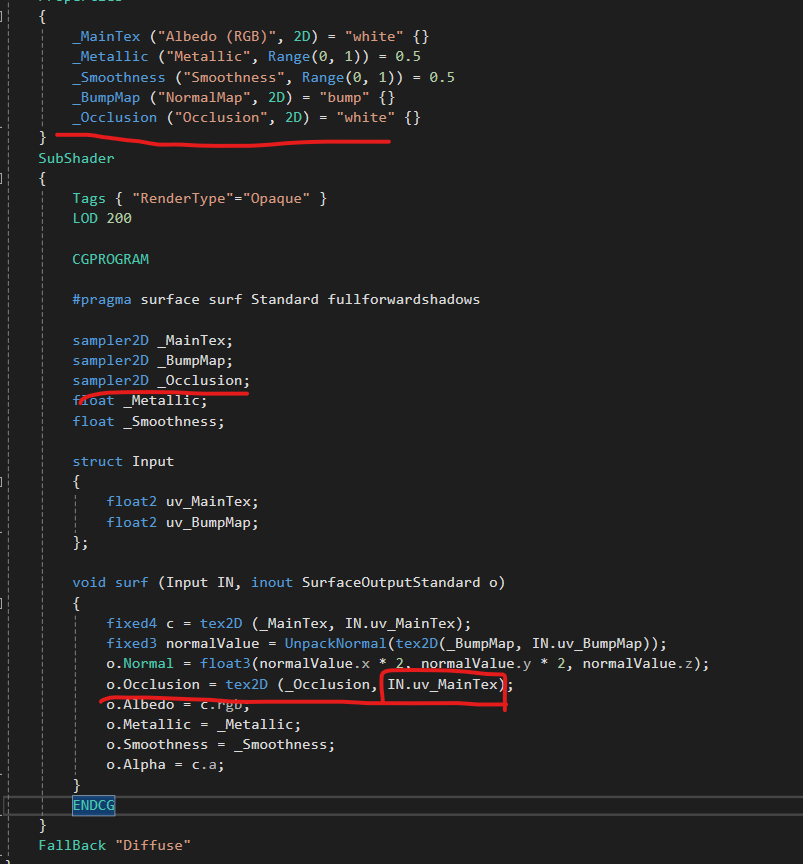Viewport: 803px width, 864px height.
Task: Click the "RenderType"="Opaque" string
Action: coord(221,198)
